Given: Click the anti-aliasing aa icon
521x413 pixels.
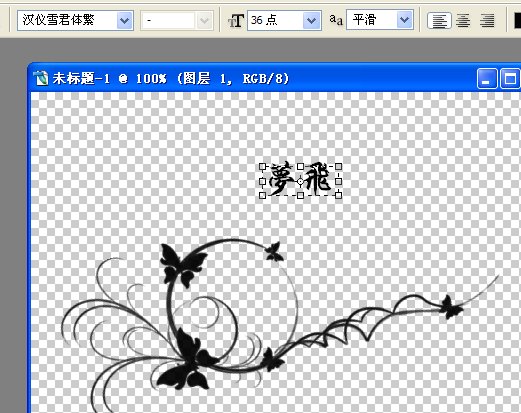Looking at the screenshot, I should tap(336, 20).
